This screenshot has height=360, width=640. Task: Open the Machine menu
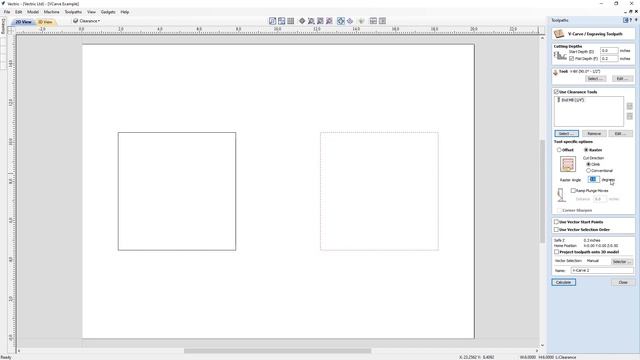(51, 12)
